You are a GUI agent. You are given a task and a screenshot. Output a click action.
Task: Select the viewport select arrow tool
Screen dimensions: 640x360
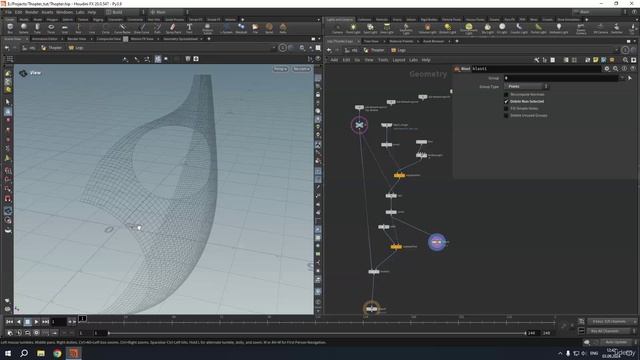(8, 102)
